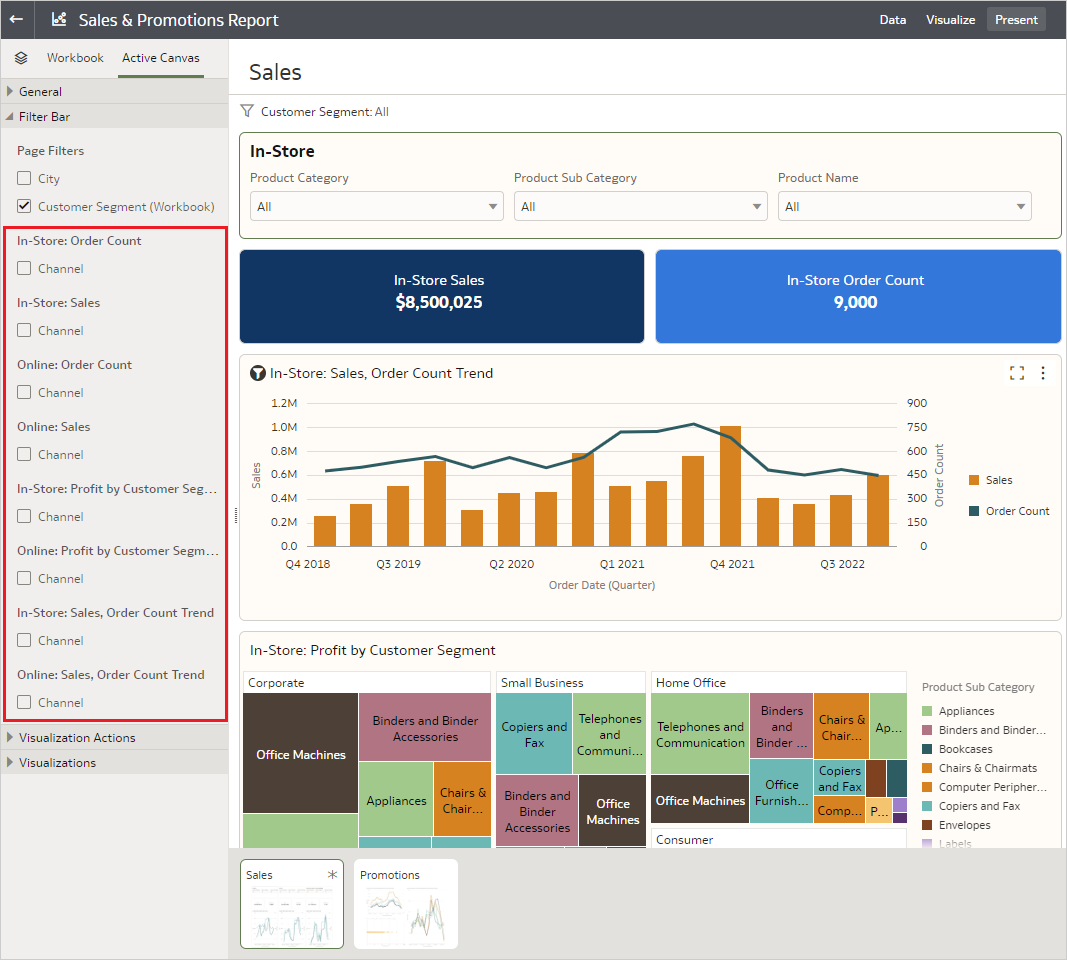This screenshot has width=1067, height=960.
Task: Open the Promotions canvas thumbnail
Action: (x=406, y=904)
